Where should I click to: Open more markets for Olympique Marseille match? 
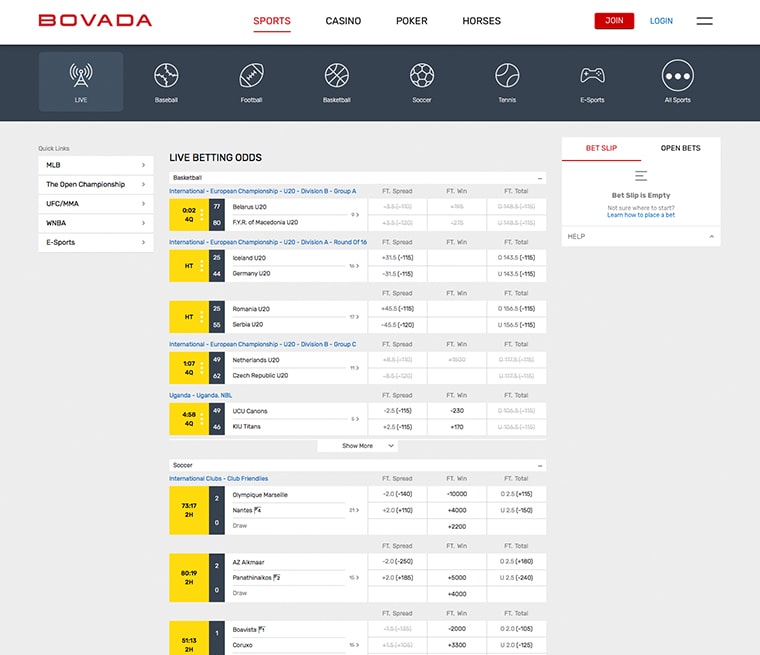click(354, 510)
